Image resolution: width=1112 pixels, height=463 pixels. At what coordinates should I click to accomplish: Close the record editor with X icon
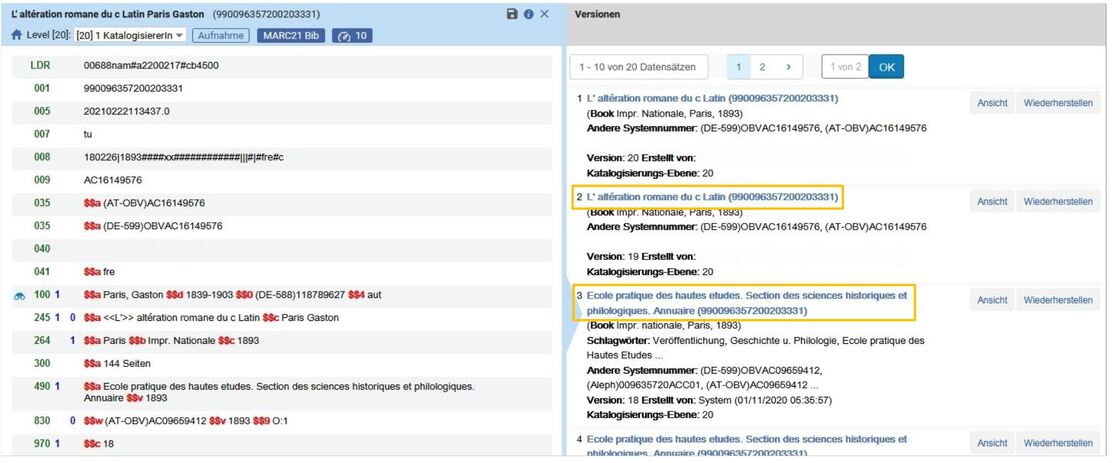pyautogui.click(x=545, y=14)
